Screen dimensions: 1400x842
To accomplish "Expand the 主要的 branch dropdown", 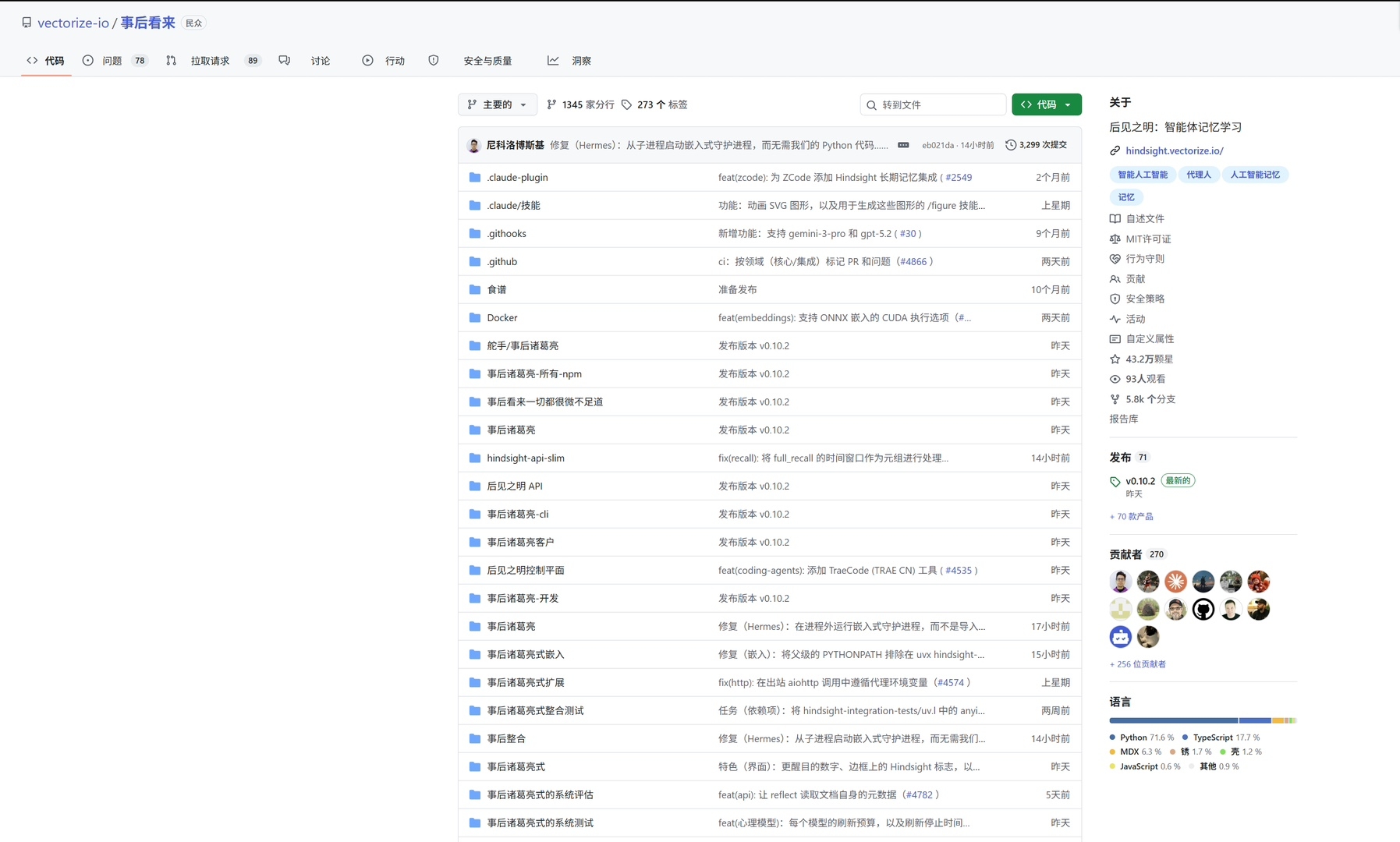I will tap(497, 104).
